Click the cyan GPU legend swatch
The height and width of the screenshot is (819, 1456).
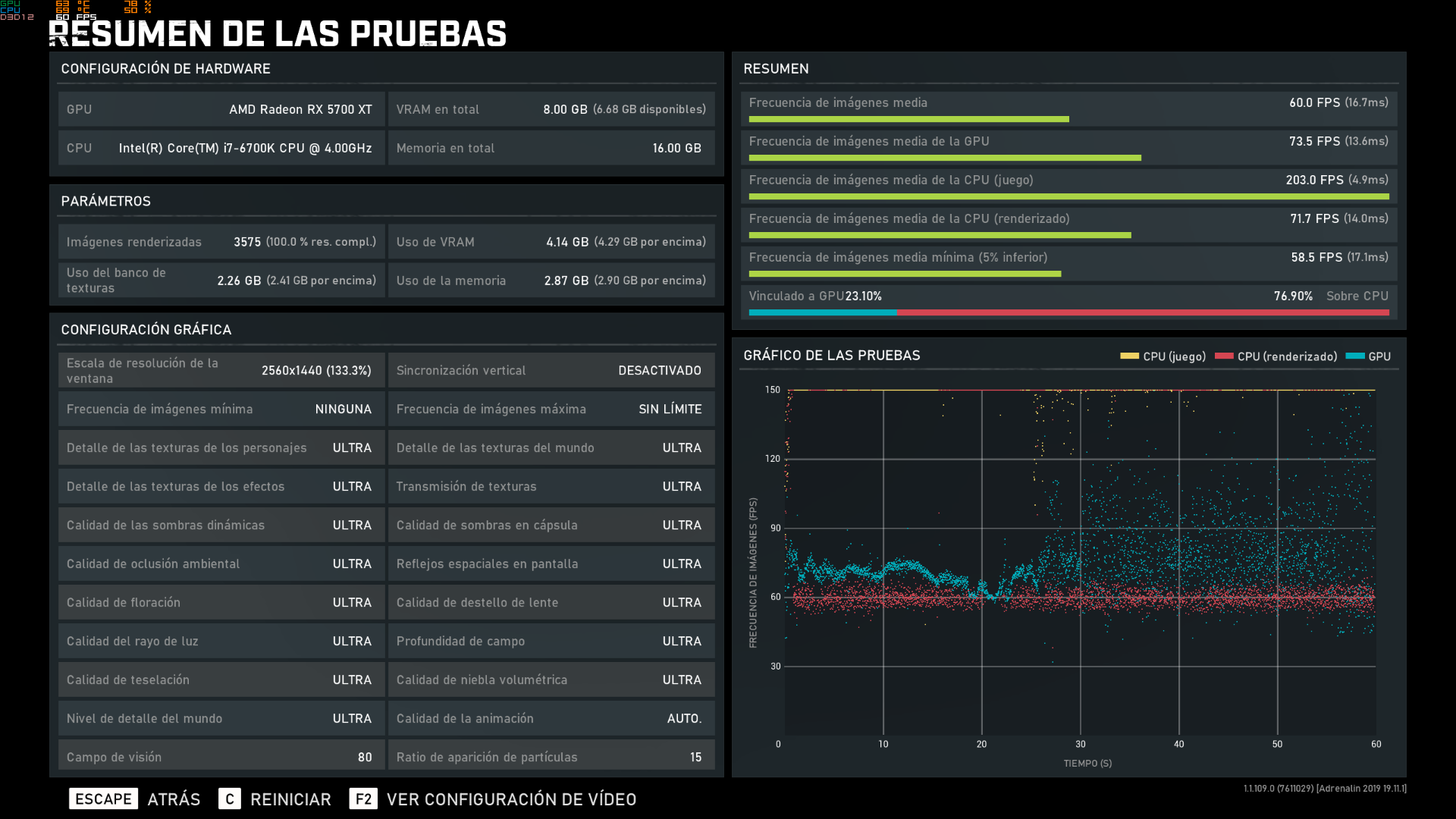[x=1354, y=356]
